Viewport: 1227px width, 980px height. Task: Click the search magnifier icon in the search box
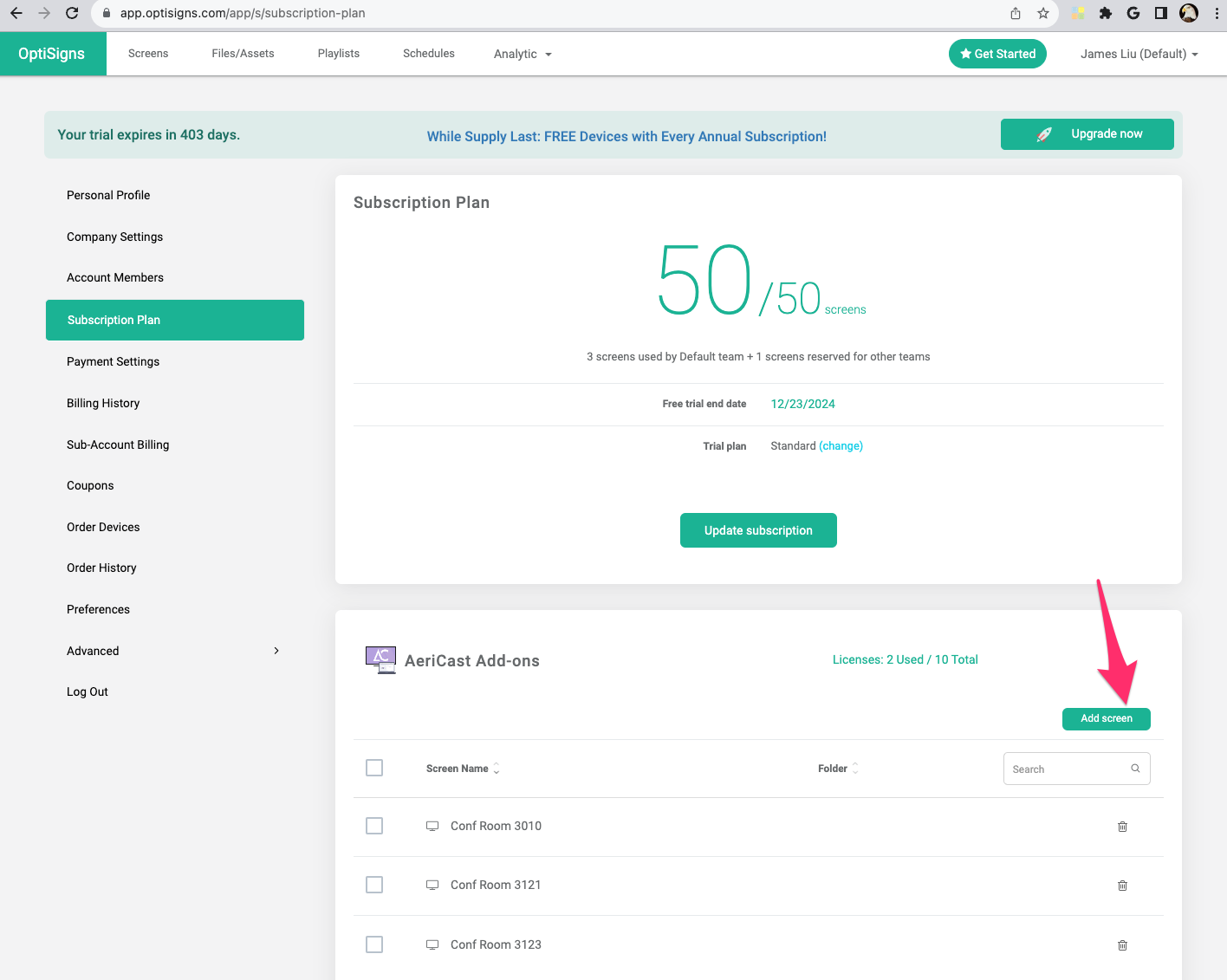point(1135,769)
